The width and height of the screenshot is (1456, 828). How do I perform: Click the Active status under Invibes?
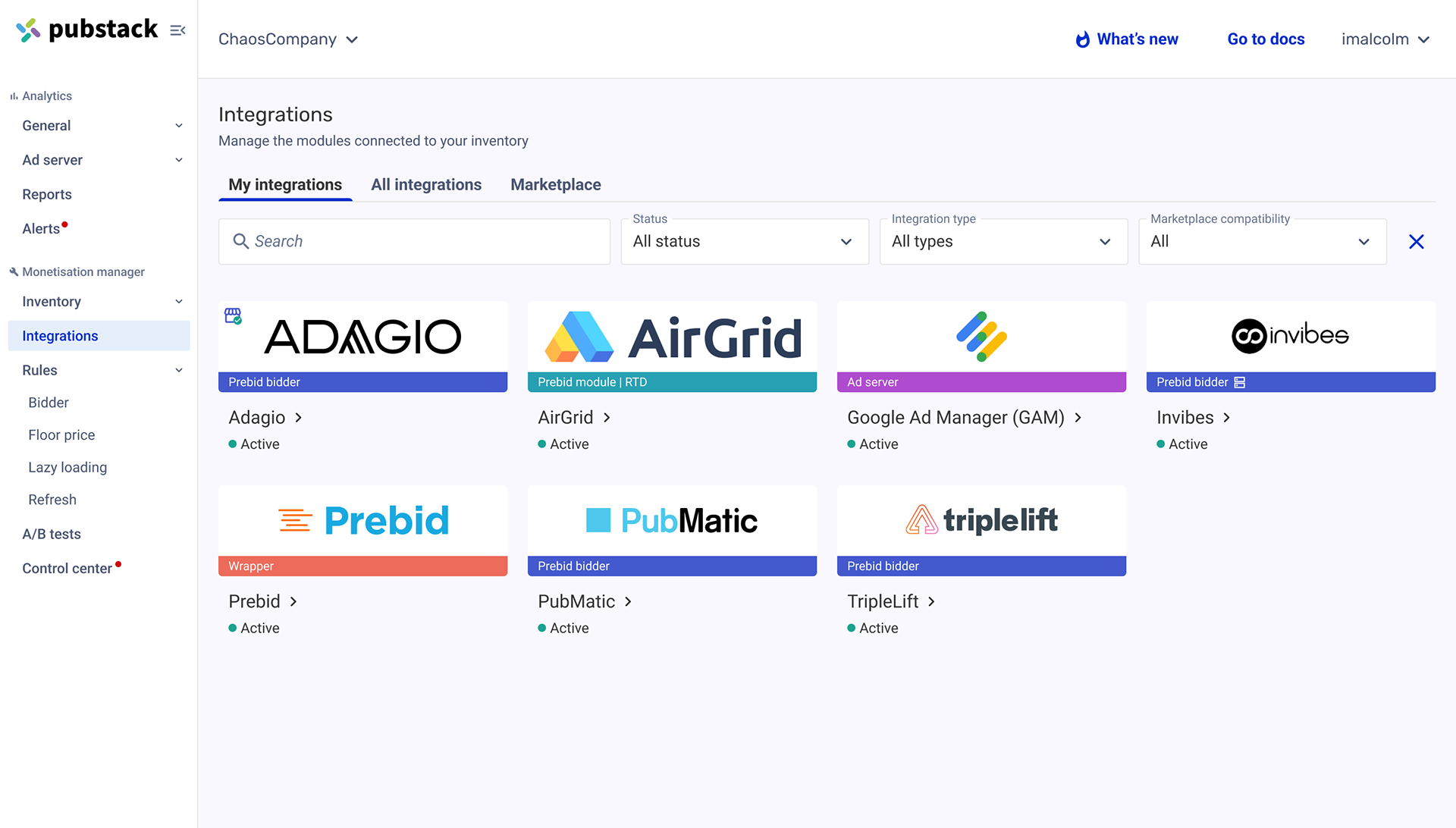[1182, 444]
